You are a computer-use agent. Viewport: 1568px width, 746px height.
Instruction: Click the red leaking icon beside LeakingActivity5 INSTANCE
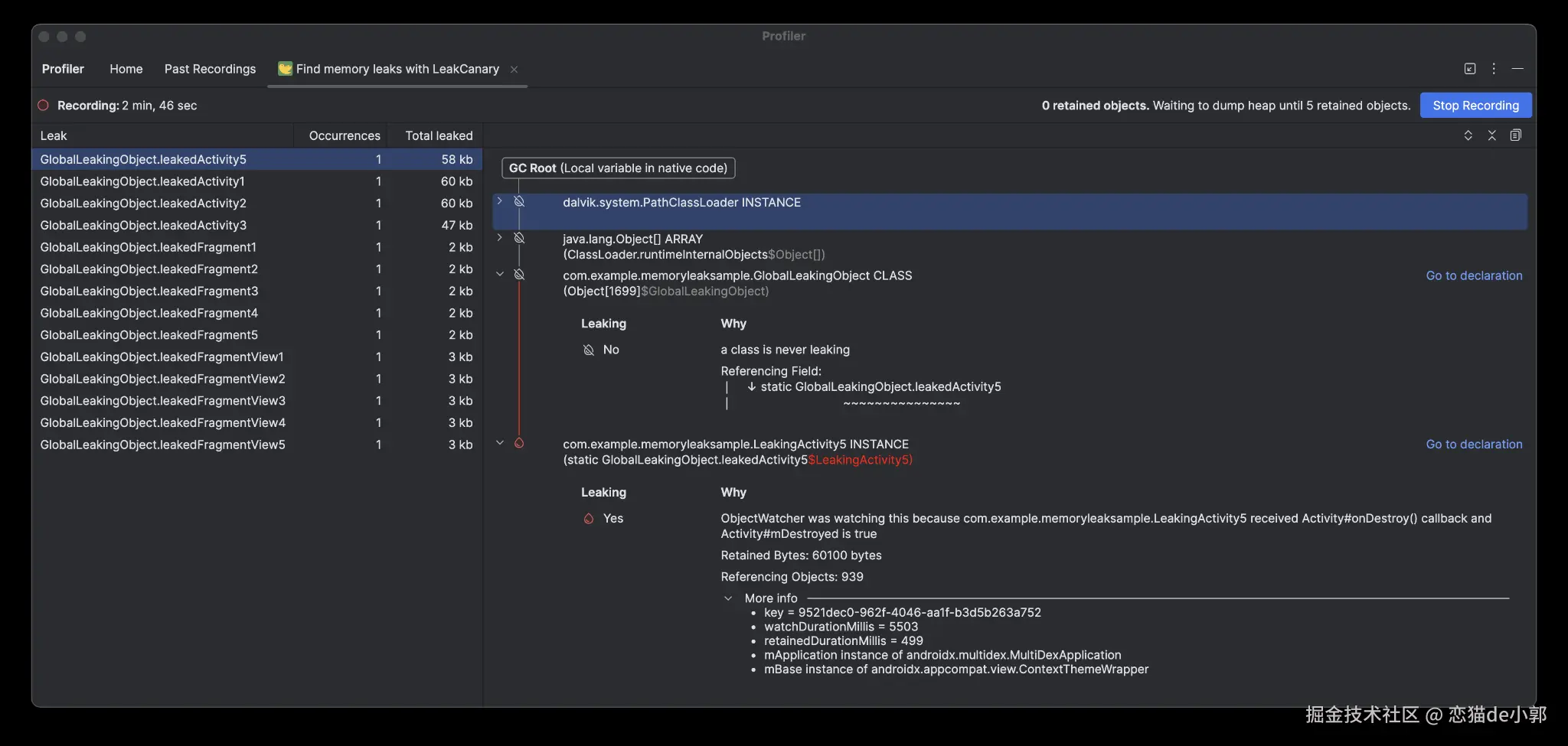519,443
